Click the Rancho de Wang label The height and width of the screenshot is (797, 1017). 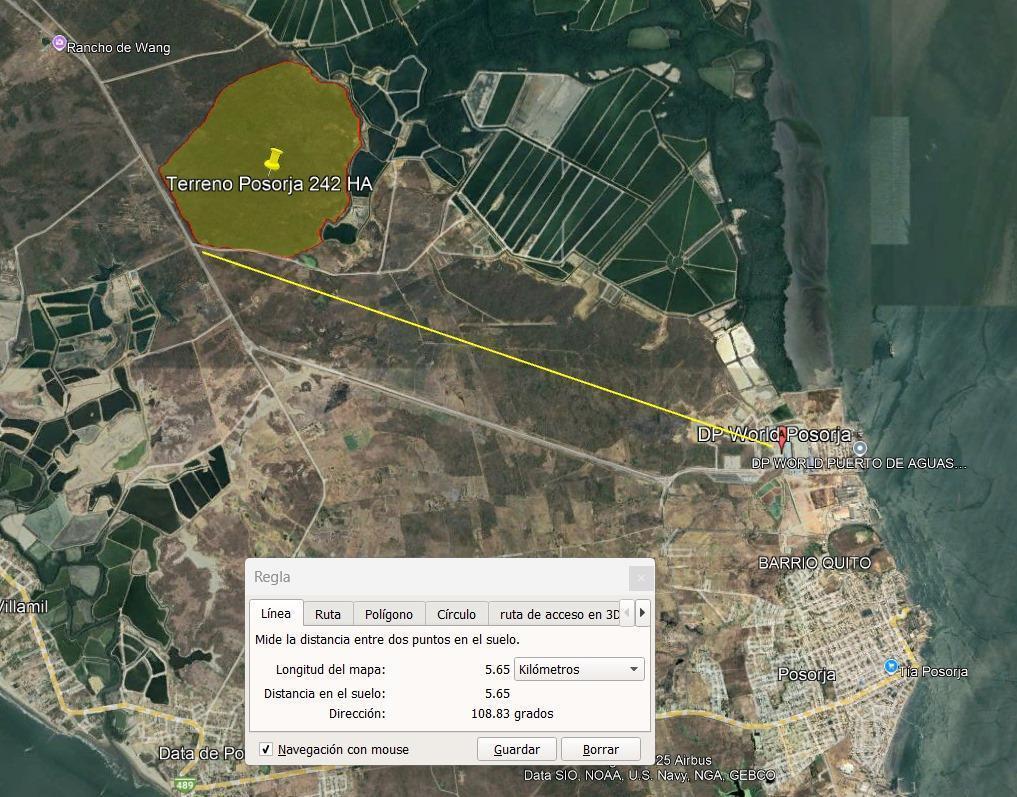pyautogui.click(x=119, y=48)
